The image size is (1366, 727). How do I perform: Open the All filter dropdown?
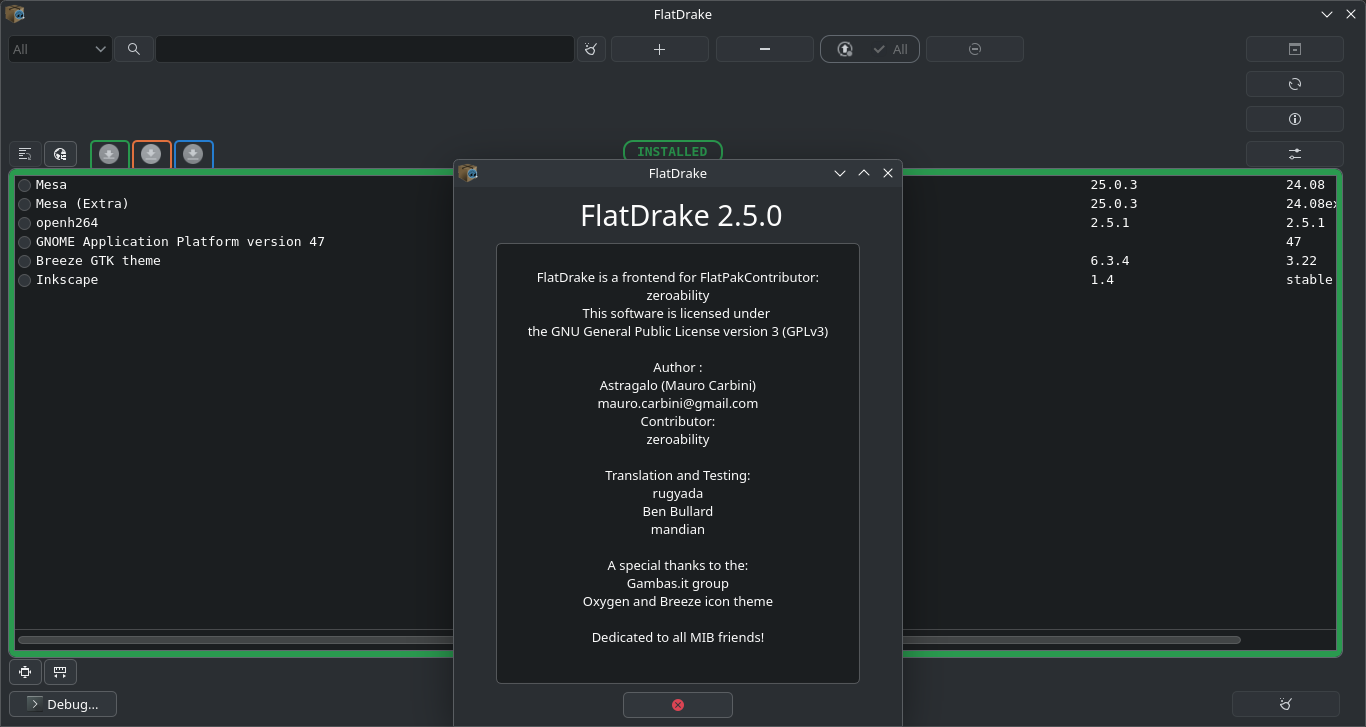click(59, 49)
